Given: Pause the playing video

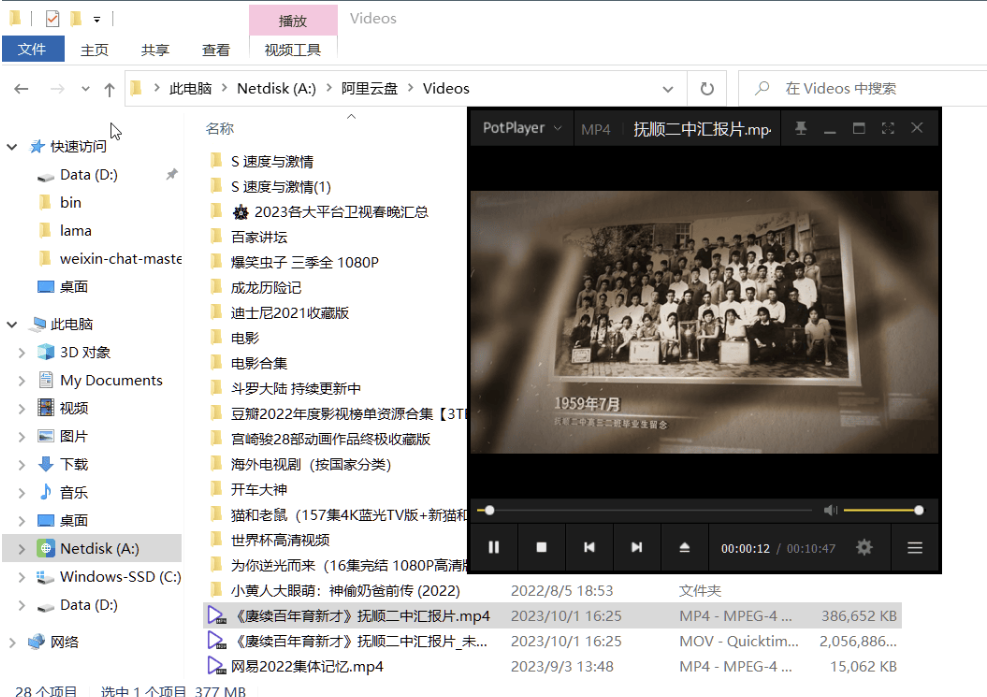Looking at the screenshot, I should pyautogui.click(x=495, y=547).
